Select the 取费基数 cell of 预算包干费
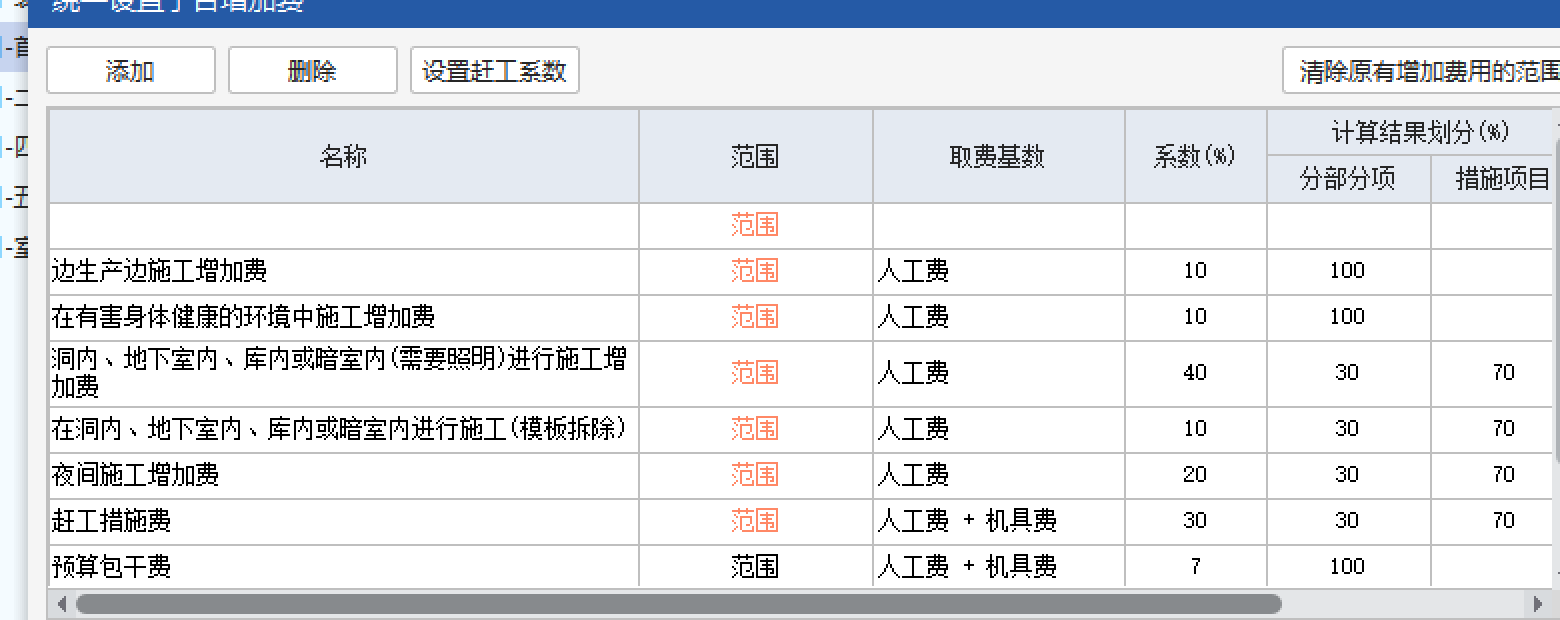 tap(998, 566)
